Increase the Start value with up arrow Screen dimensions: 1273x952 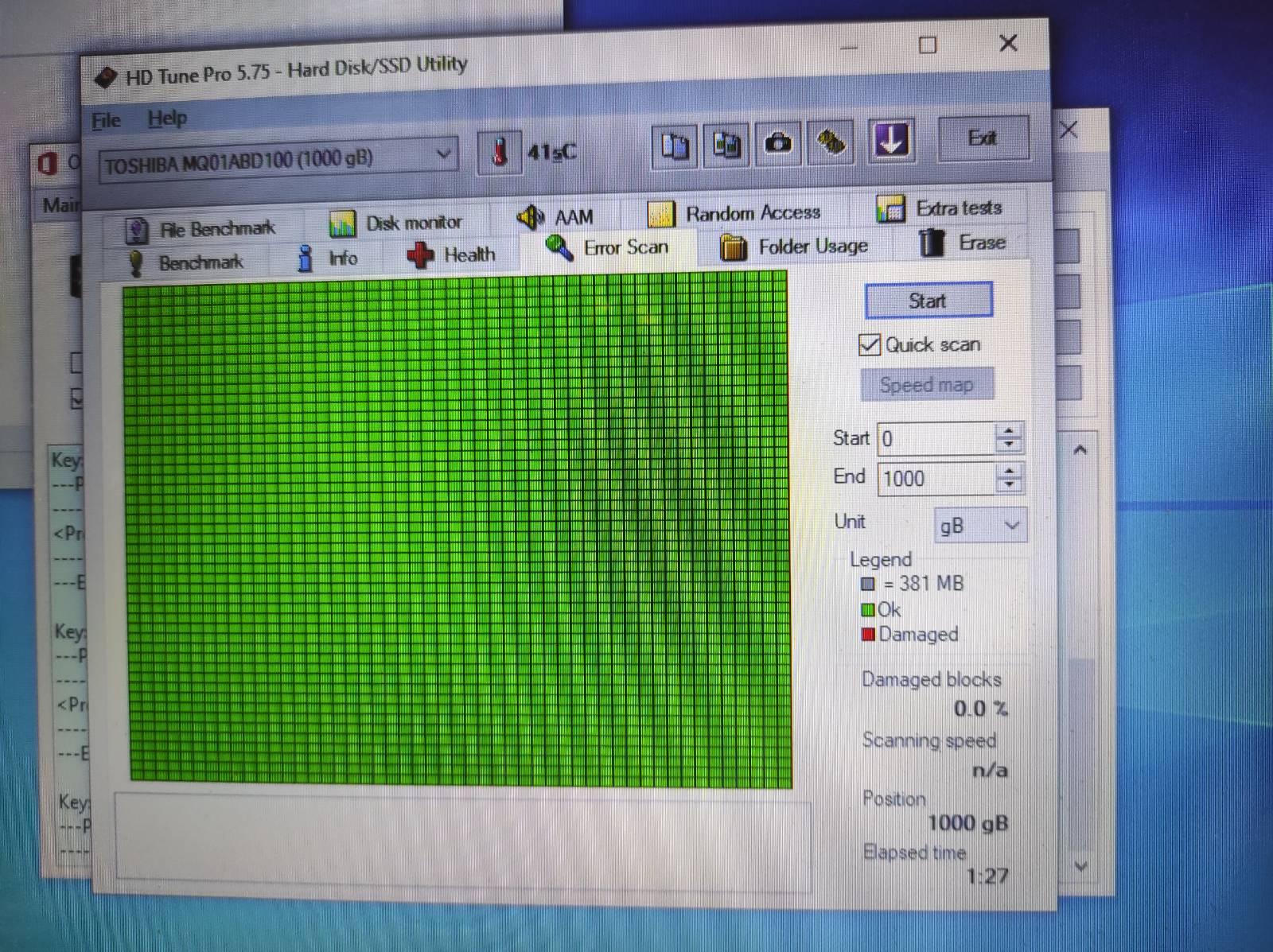click(1009, 430)
